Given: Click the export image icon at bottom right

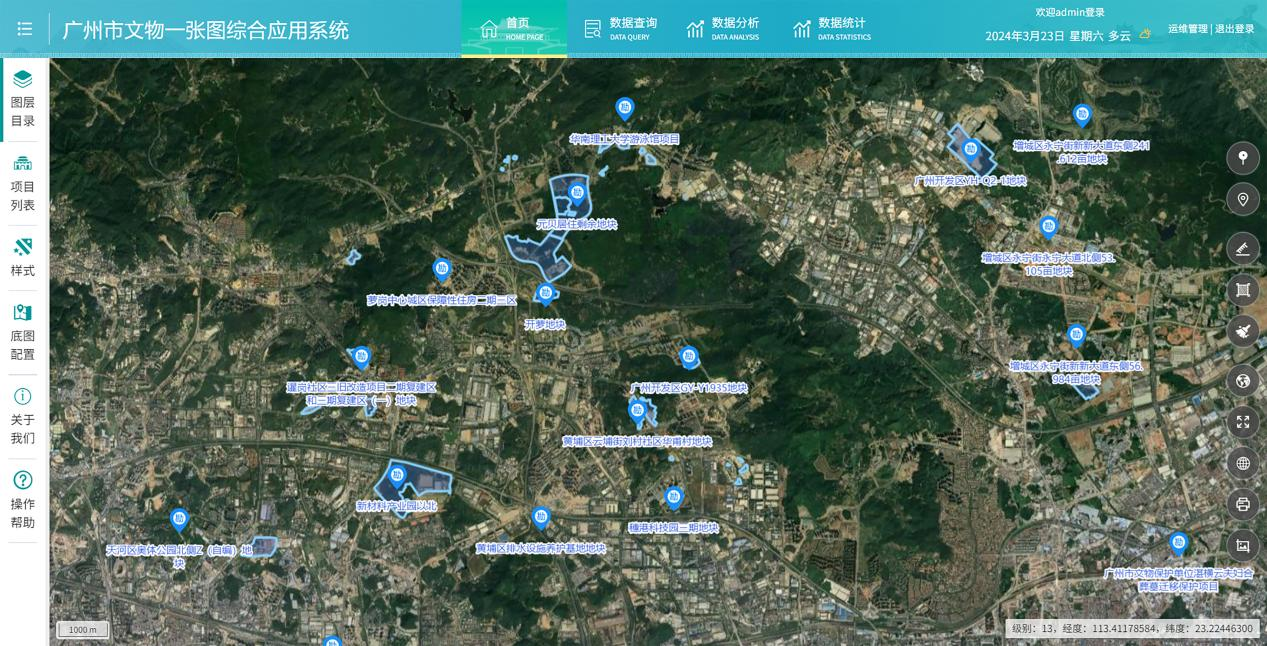Looking at the screenshot, I should pos(1243,545).
